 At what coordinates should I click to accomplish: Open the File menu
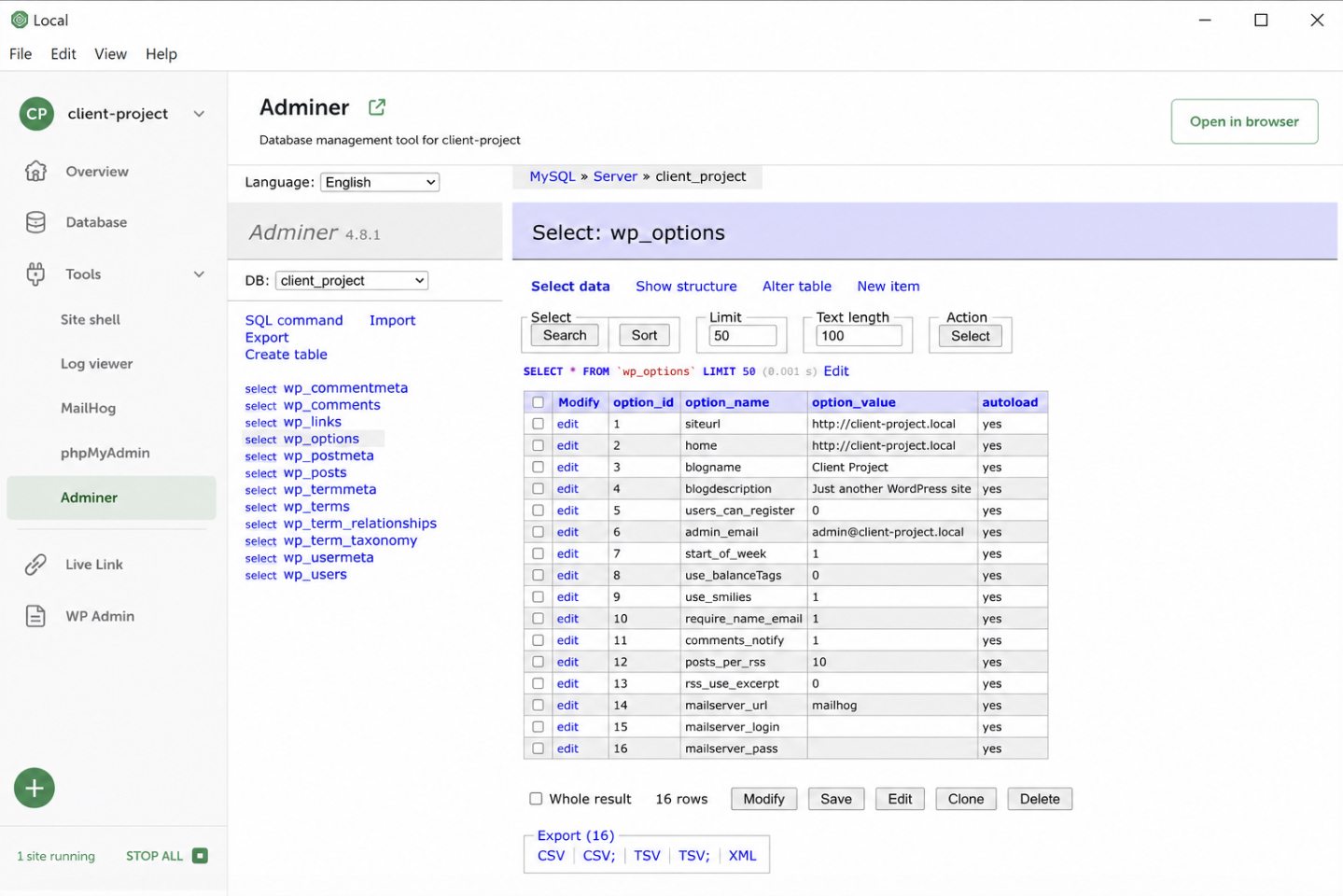pos(21,54)
